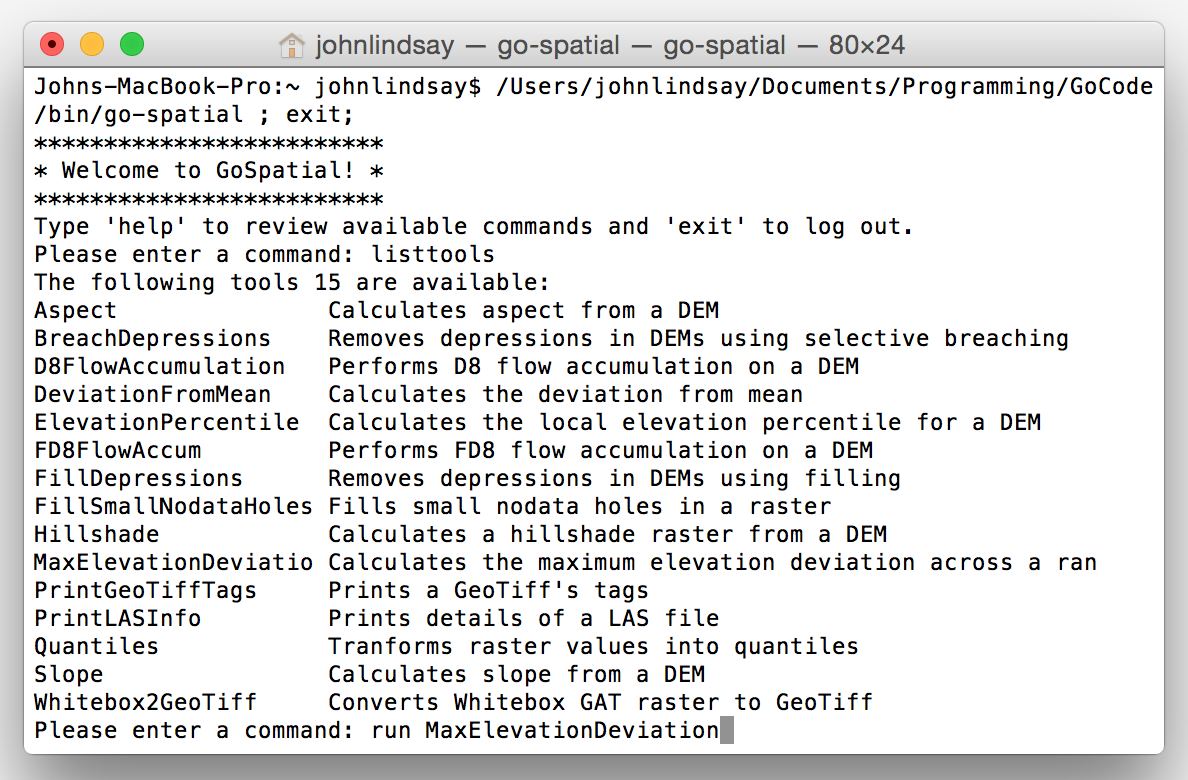Click the 'PrintGeoTiffTags' entry
The height and width of the screenshot is (780, 1188).
coord(145,590)
